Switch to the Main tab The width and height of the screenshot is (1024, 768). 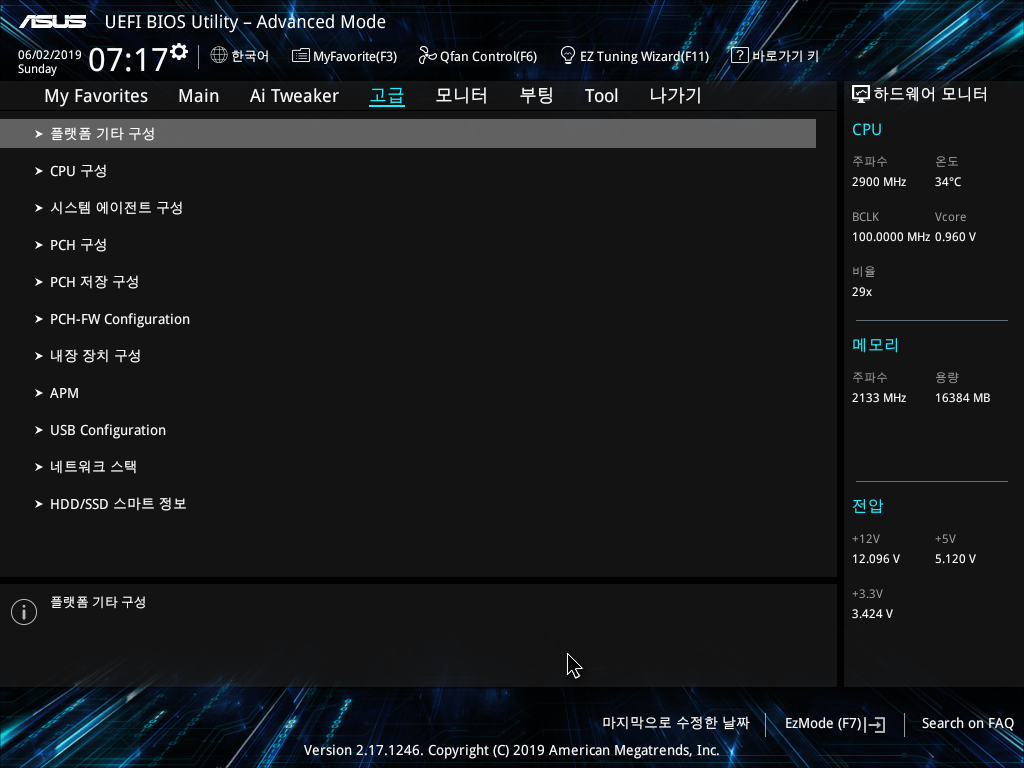coord(199,96)
